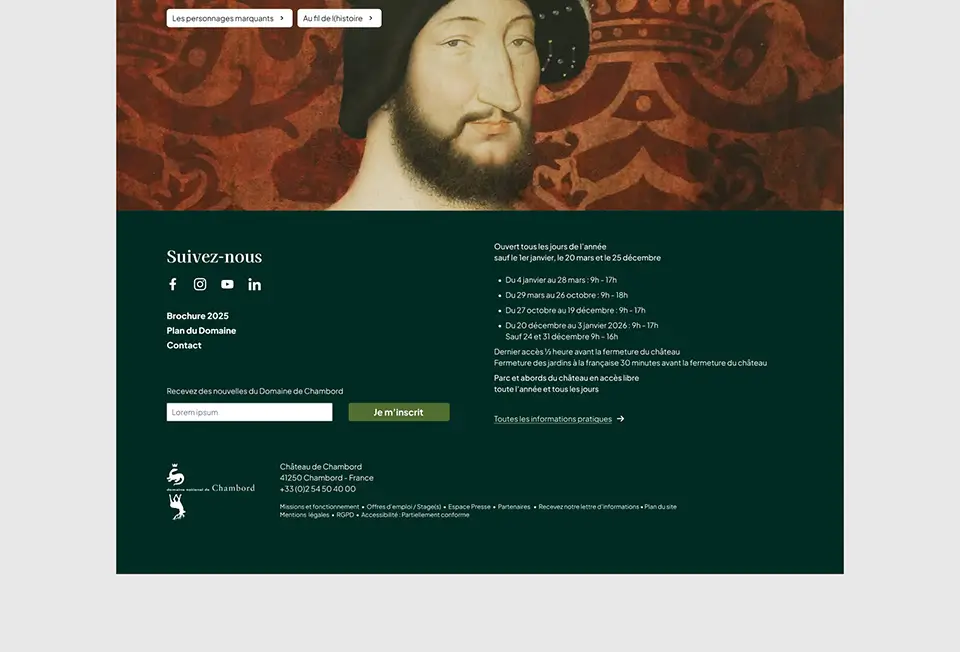
Task: Click the Domaine national de Chambord logo
Action: pos(211,492)
